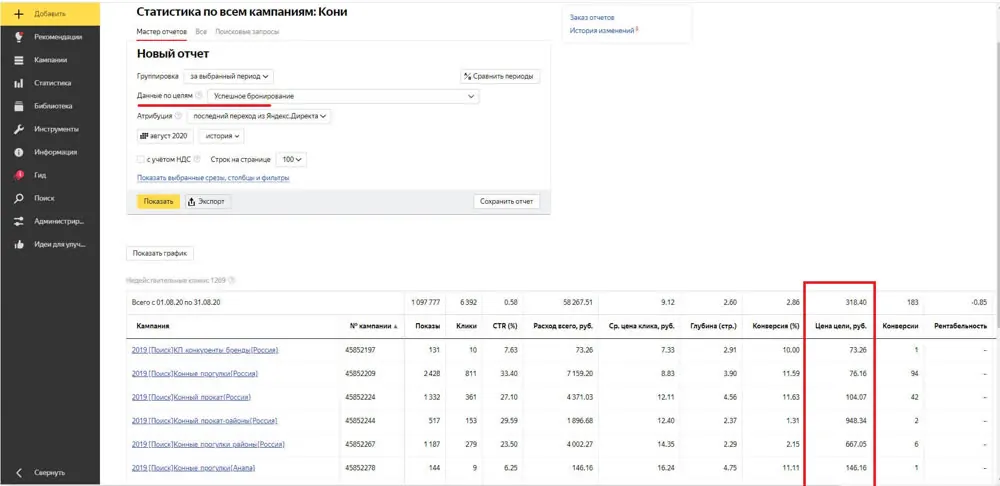Click the Инструменты wrench icon
1000x486 pixels.
click(18, 129)
